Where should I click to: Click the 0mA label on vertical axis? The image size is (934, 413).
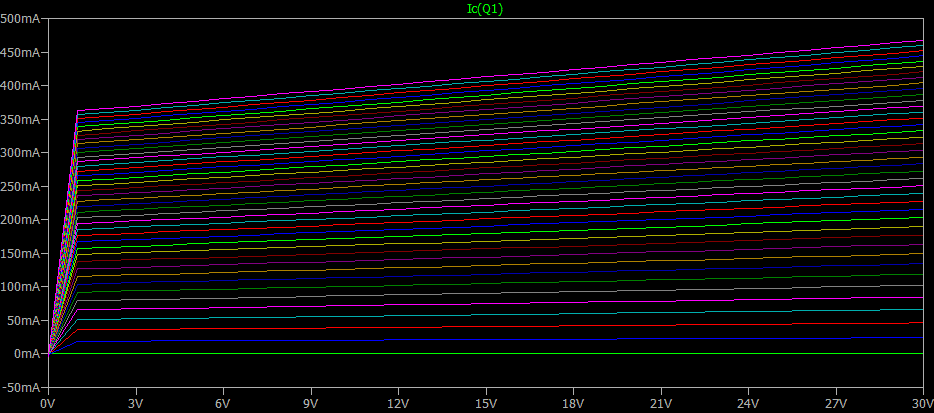pyautogui.click(x=26, y=354)
